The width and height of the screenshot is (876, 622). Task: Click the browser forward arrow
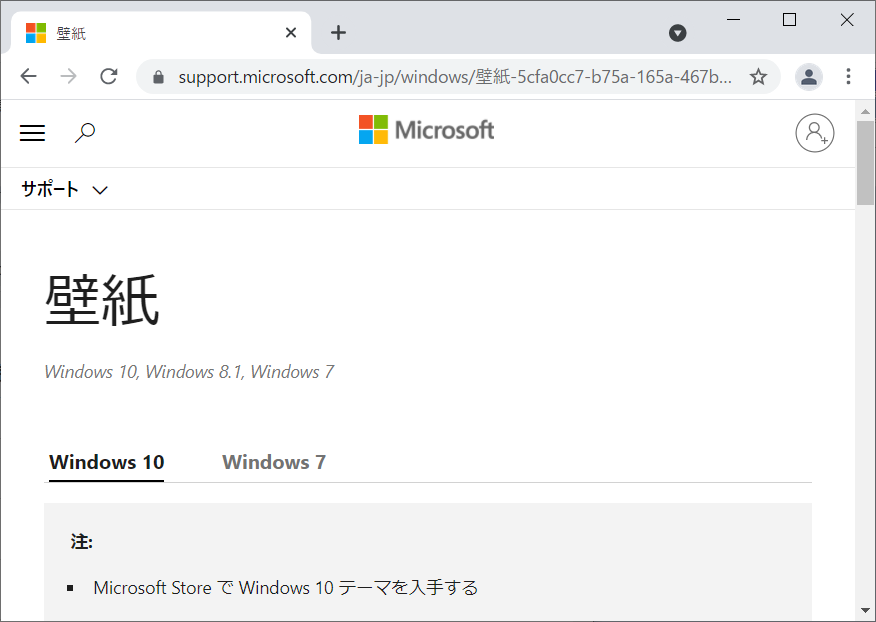point(68,76)
